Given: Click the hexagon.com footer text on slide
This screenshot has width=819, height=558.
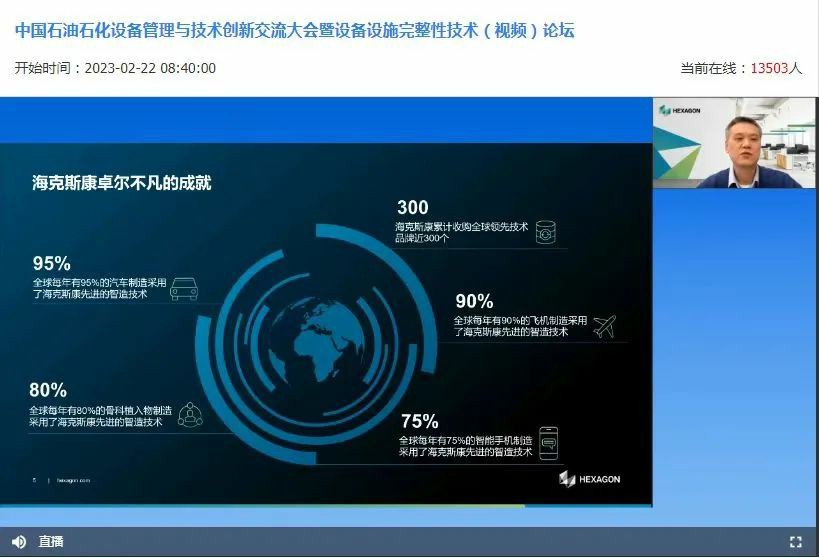Looking at the screenshot, I should 74,480.
